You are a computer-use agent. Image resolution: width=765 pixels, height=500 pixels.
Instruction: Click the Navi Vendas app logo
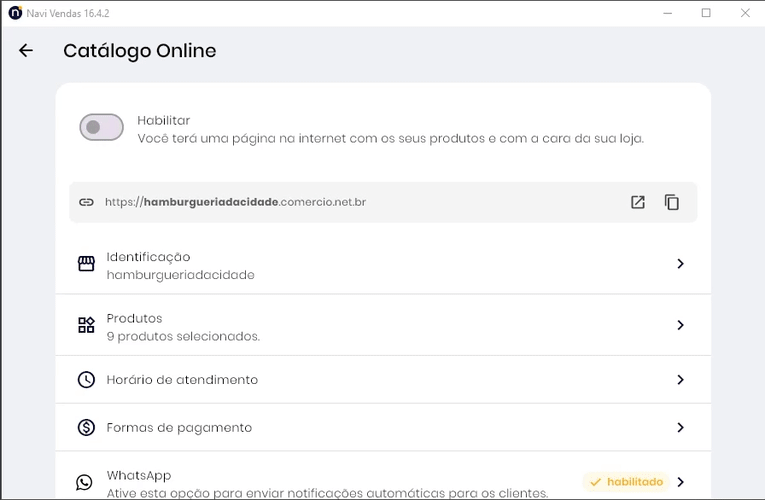tap(15, 13)
